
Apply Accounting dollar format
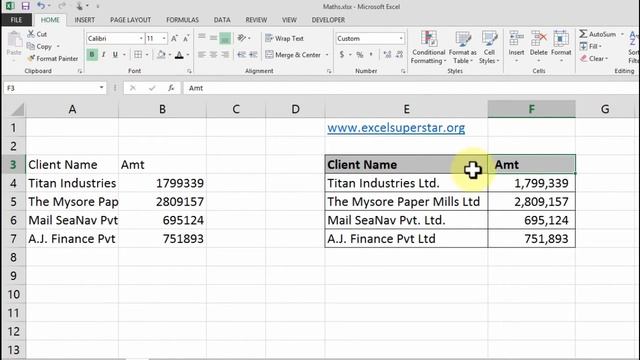342,54
